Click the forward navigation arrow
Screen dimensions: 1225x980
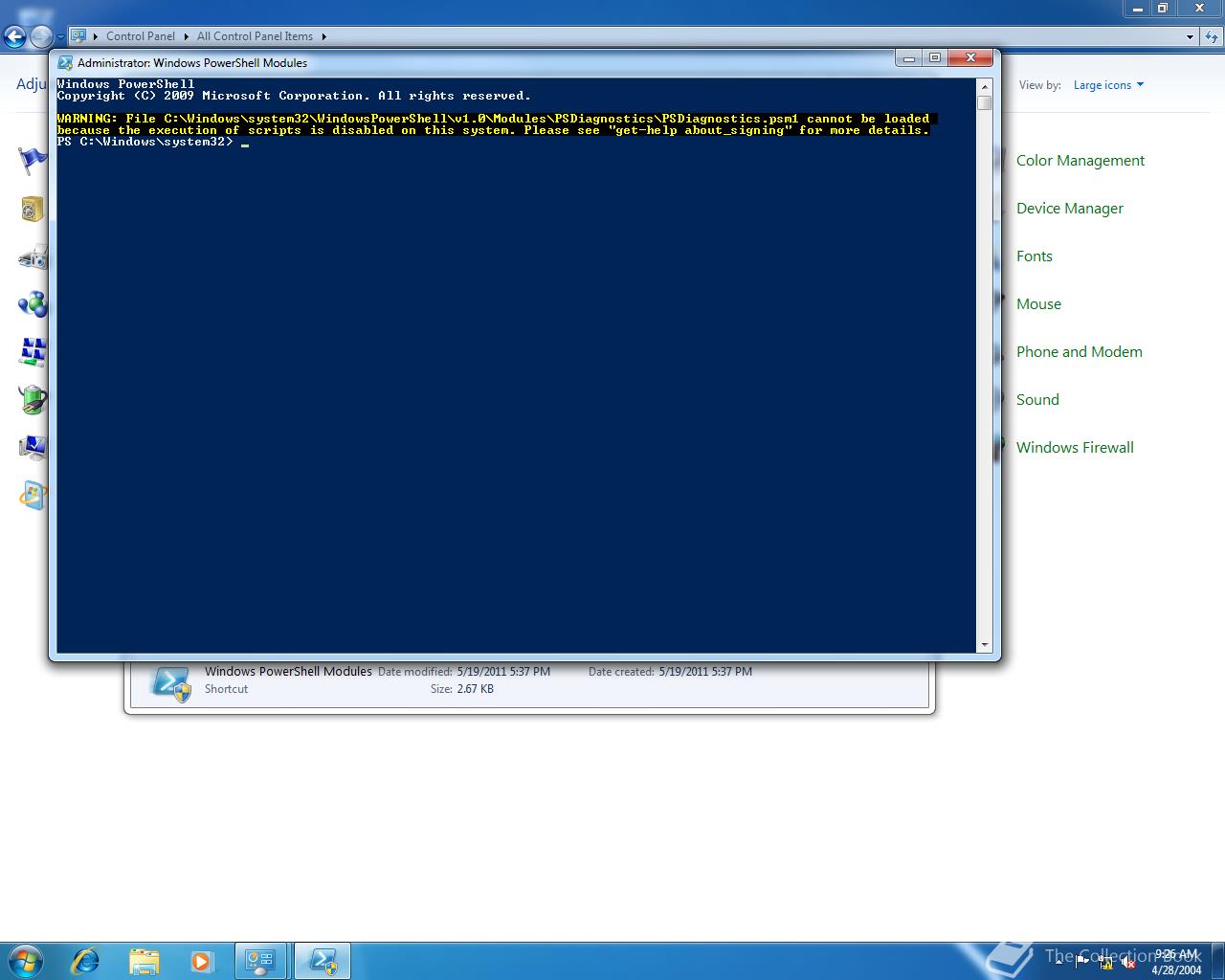click(x=41, y=37)
